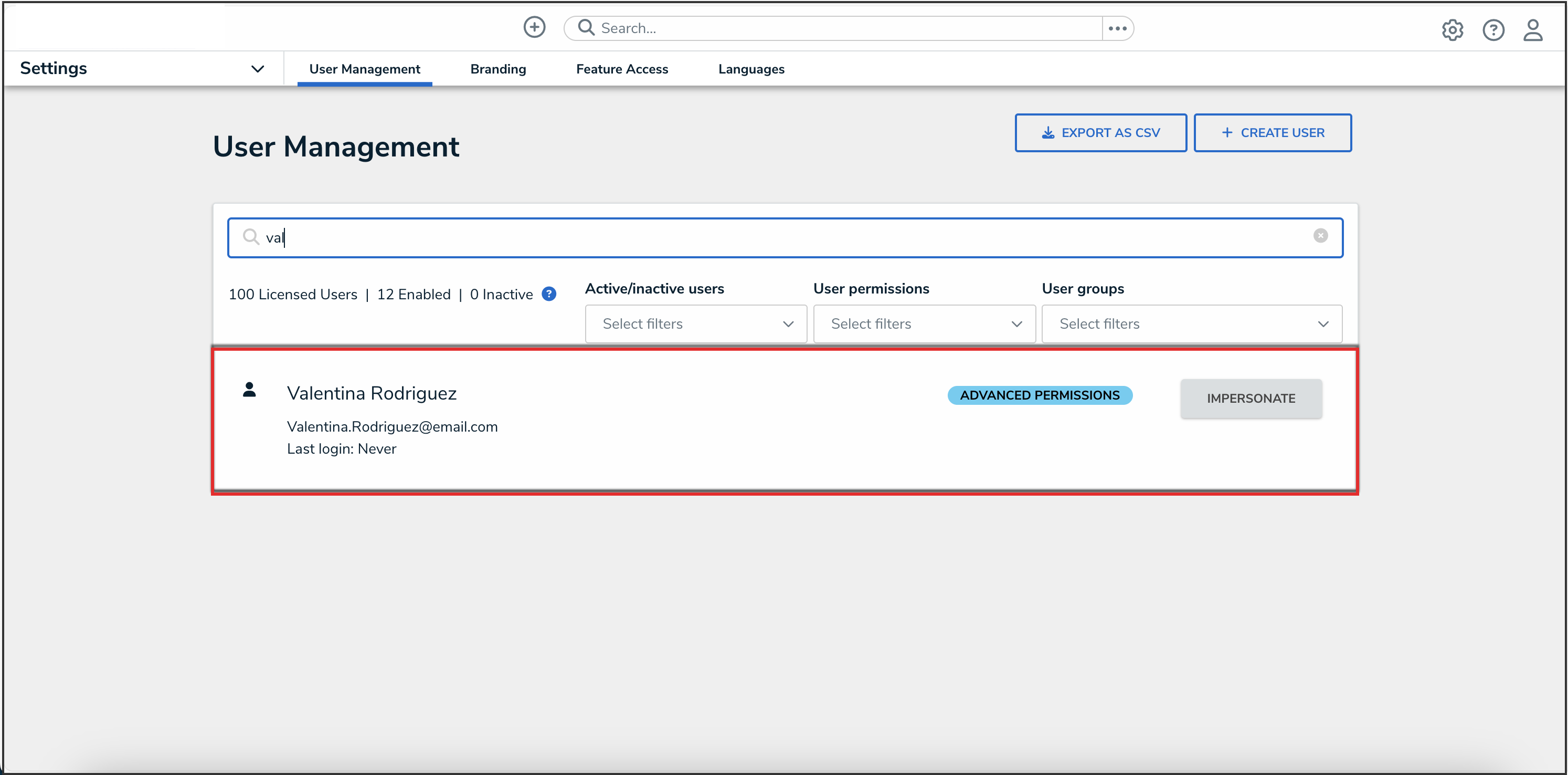Click the user search field containing 'val'

784,238
